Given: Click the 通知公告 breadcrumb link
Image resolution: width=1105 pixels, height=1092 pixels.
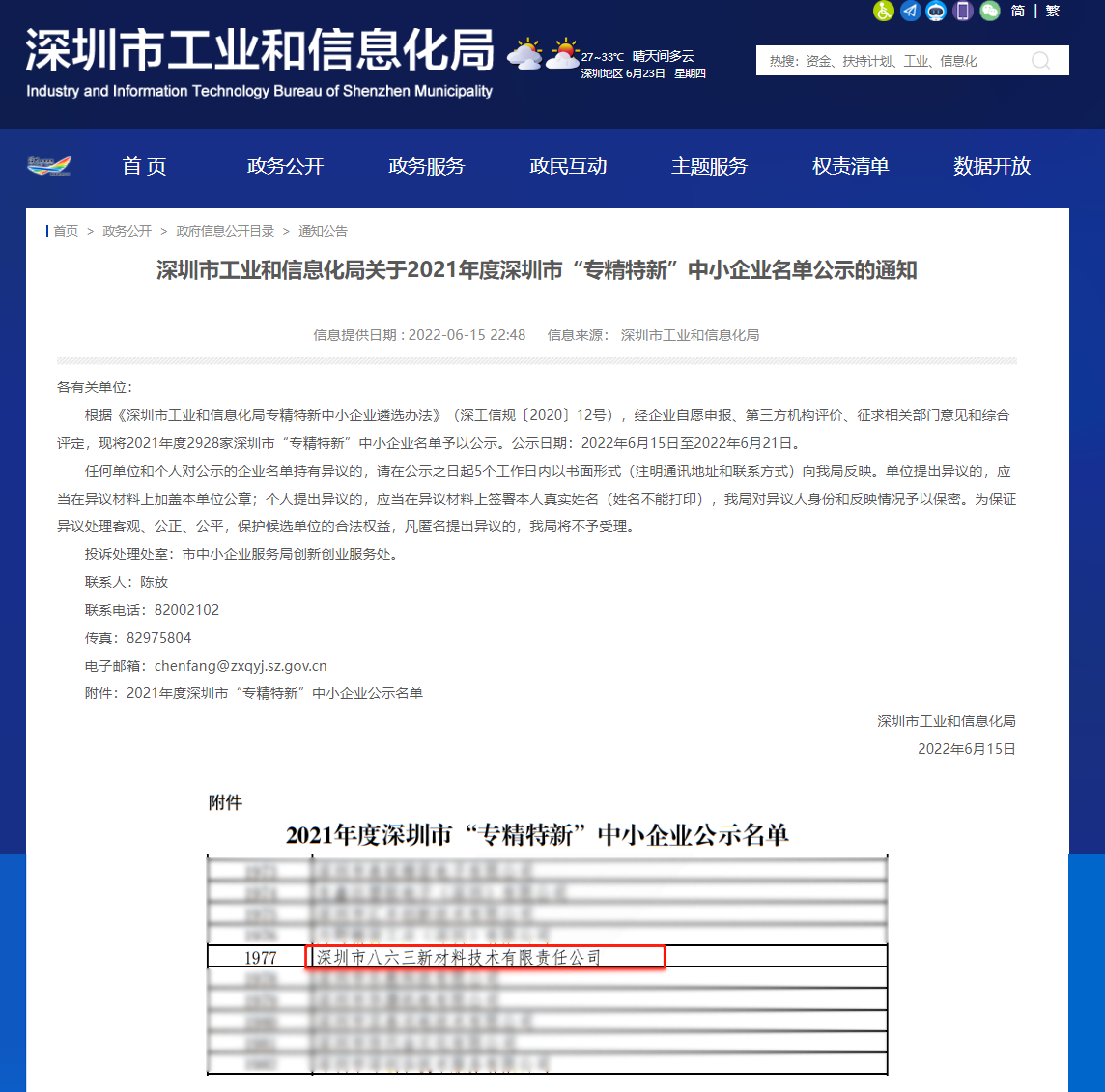Looking at the screenshot, I should pyautogui.click(x=323, y=231).
